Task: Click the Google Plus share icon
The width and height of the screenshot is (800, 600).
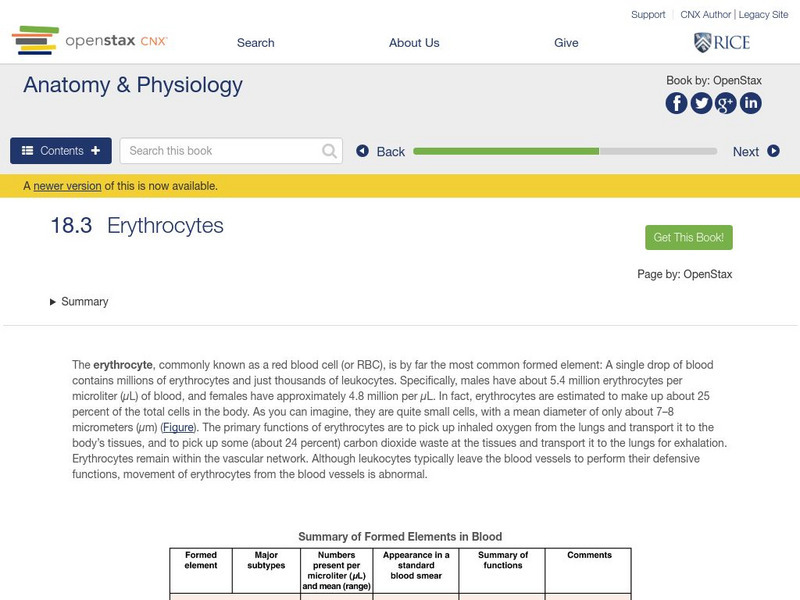Action: click(726, 103)
